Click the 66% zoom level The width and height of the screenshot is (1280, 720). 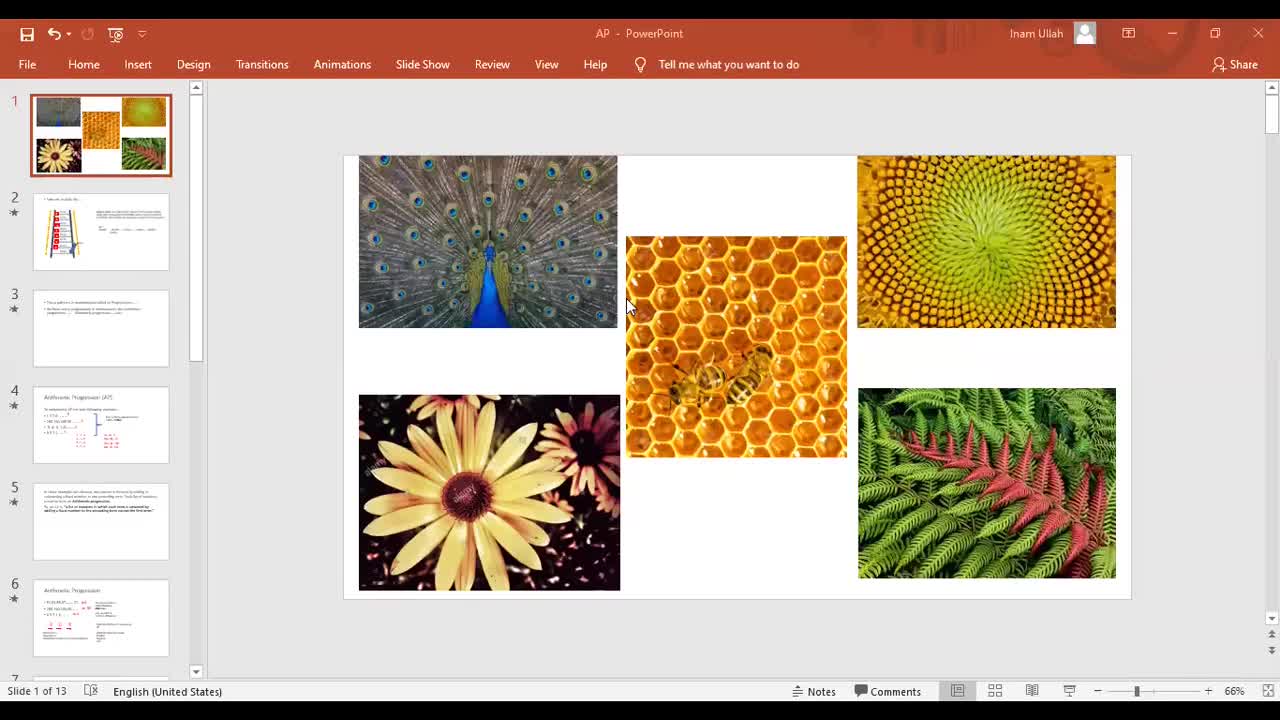point(1235,691)
